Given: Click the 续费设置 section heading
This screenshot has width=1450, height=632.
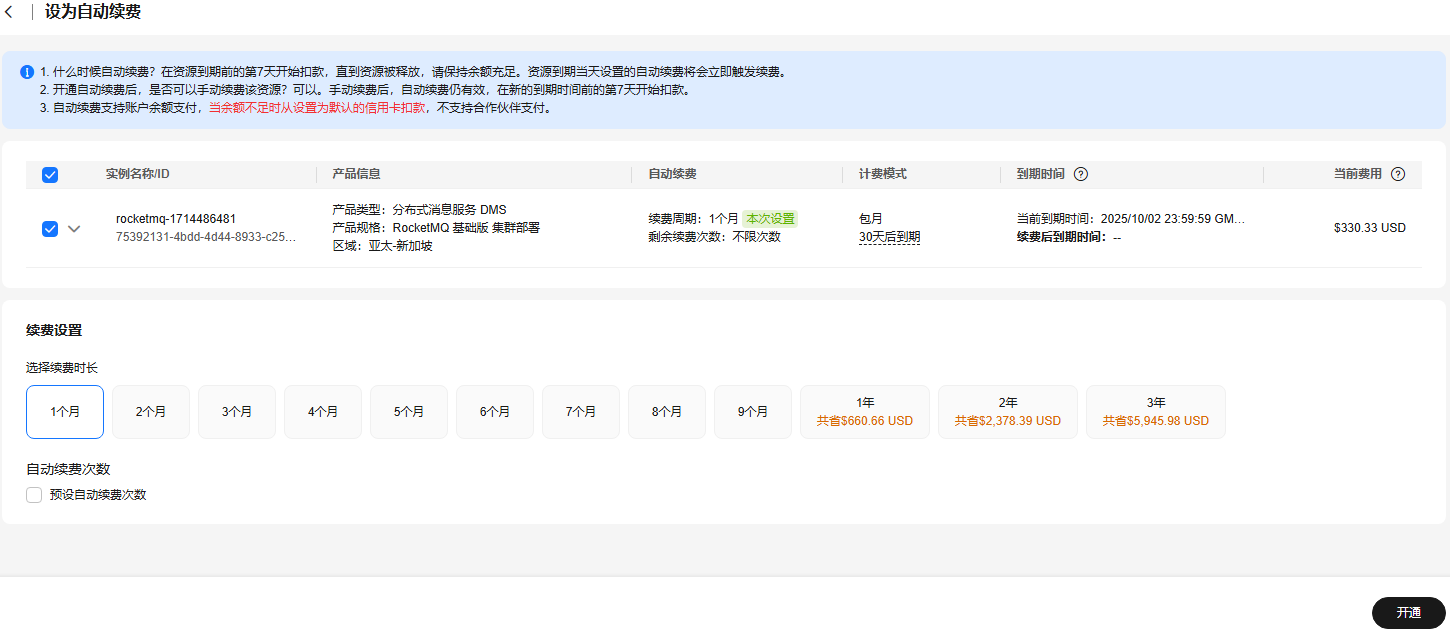Looking at the screenshot, I should (x=54, y=330).
